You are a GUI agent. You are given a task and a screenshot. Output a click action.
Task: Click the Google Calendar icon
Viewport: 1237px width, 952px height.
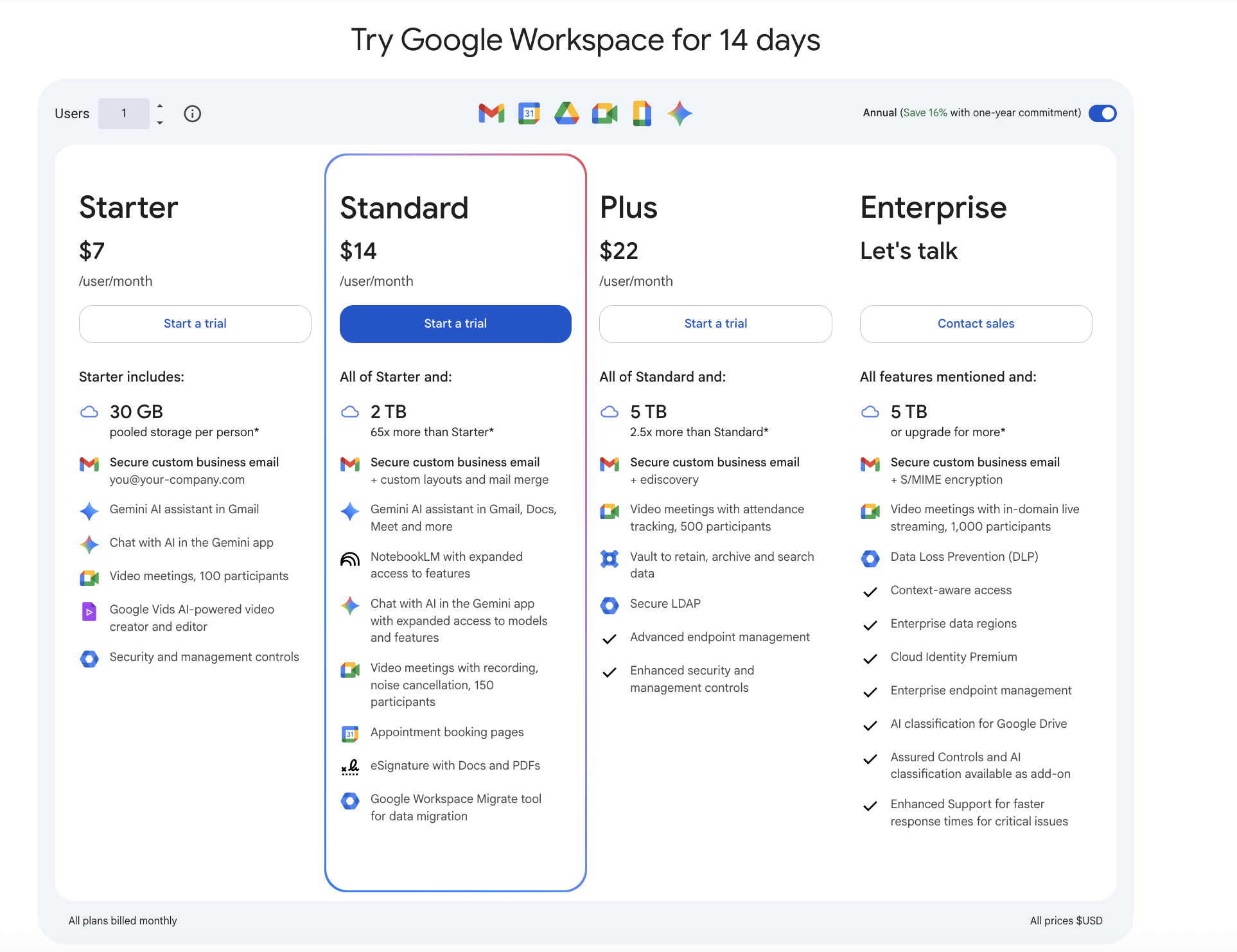point(529,113)
